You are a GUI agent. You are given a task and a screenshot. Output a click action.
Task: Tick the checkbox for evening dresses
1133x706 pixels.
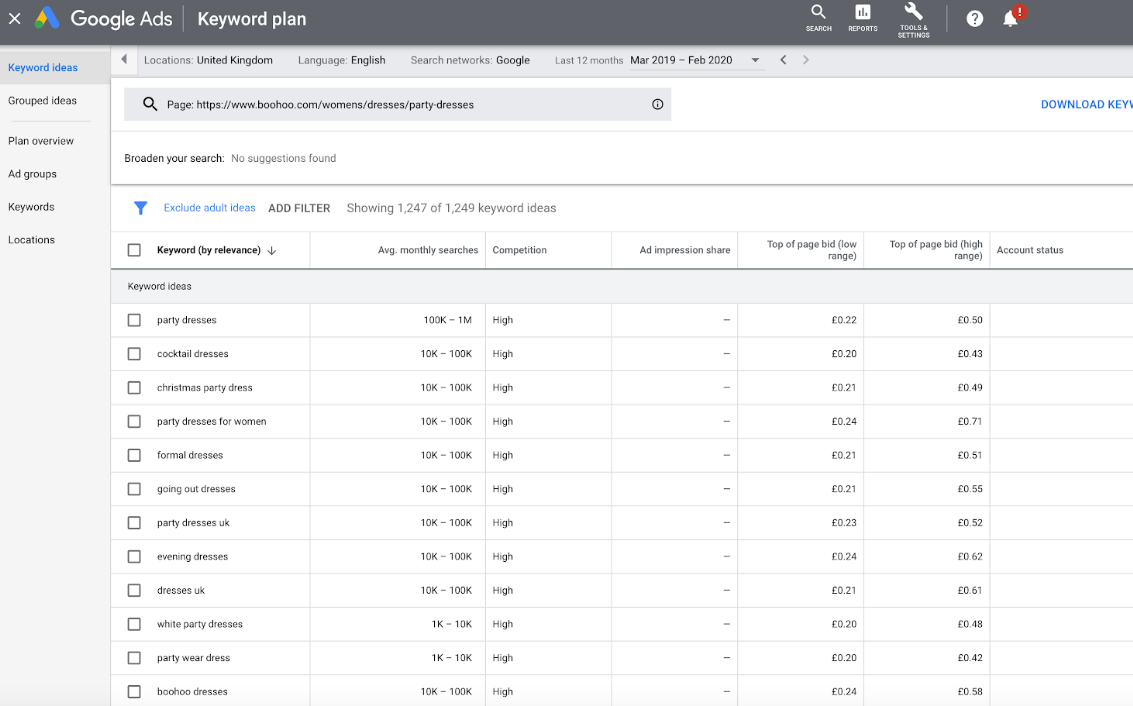[x=134, y=556]
